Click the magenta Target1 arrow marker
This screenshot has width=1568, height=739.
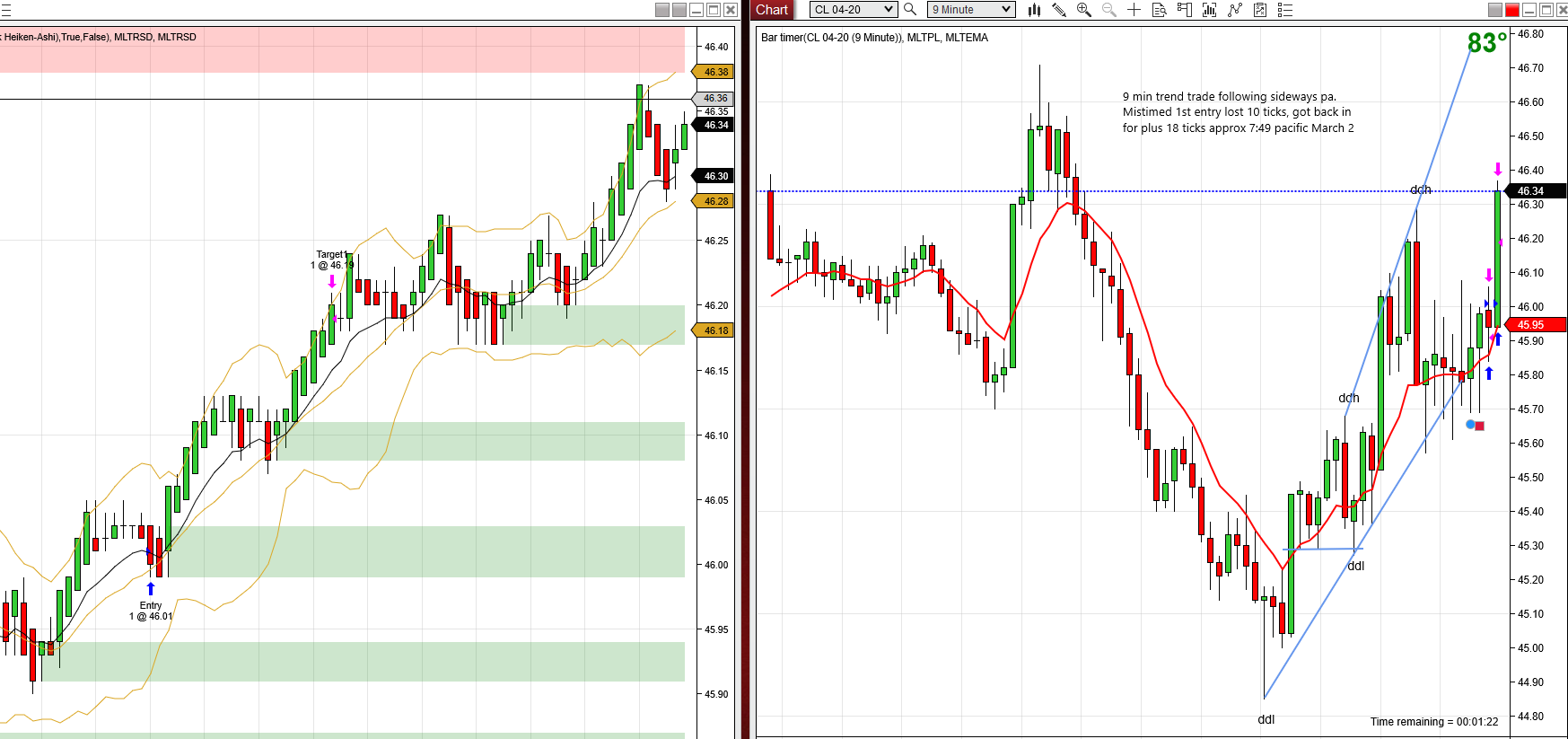332,281
